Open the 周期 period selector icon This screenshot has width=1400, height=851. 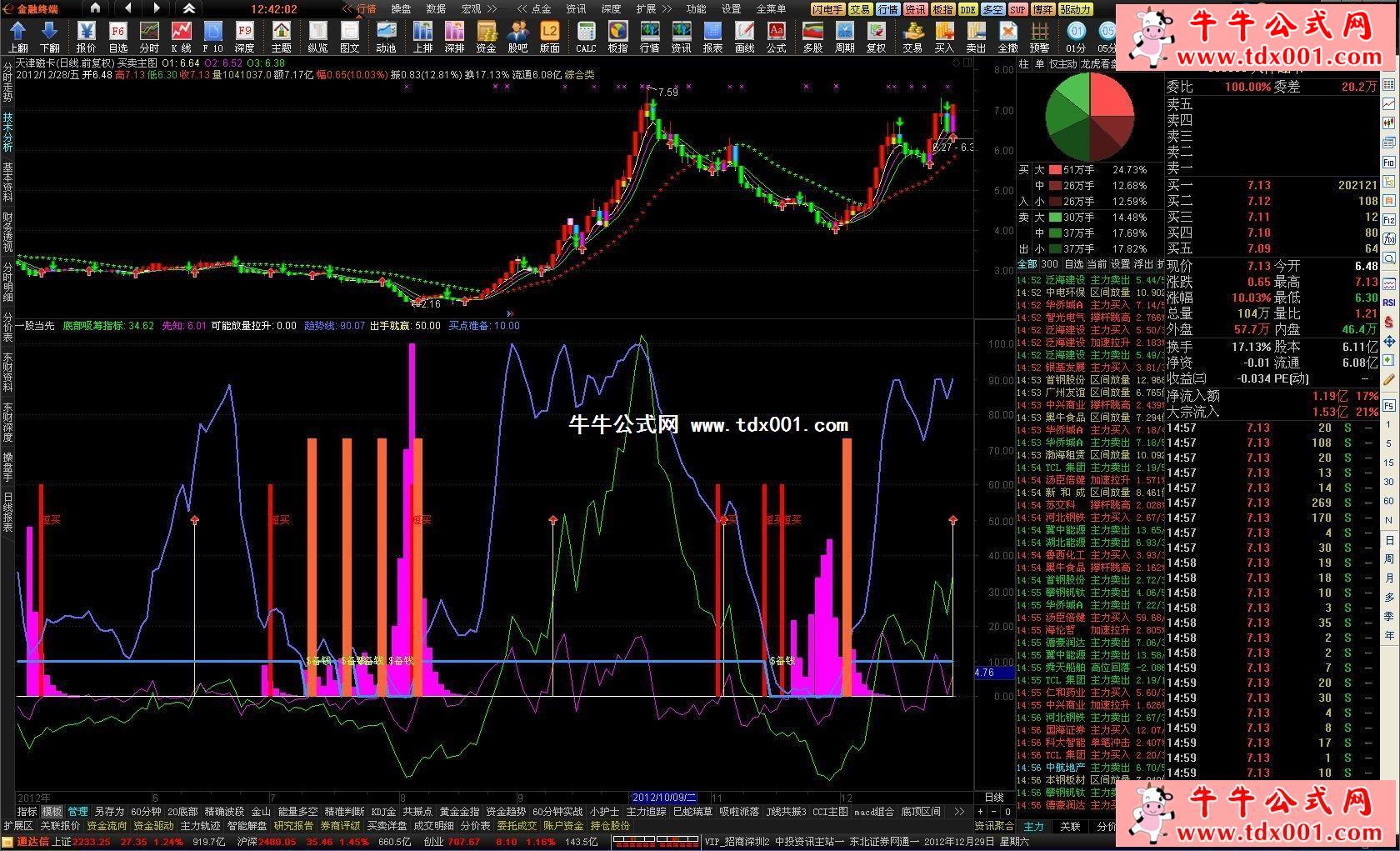point(844,38)
